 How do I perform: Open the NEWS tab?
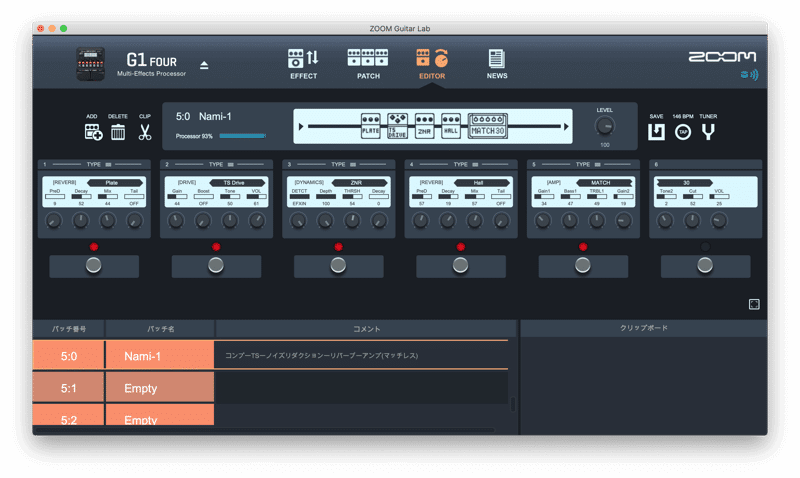tap(497, 64)
